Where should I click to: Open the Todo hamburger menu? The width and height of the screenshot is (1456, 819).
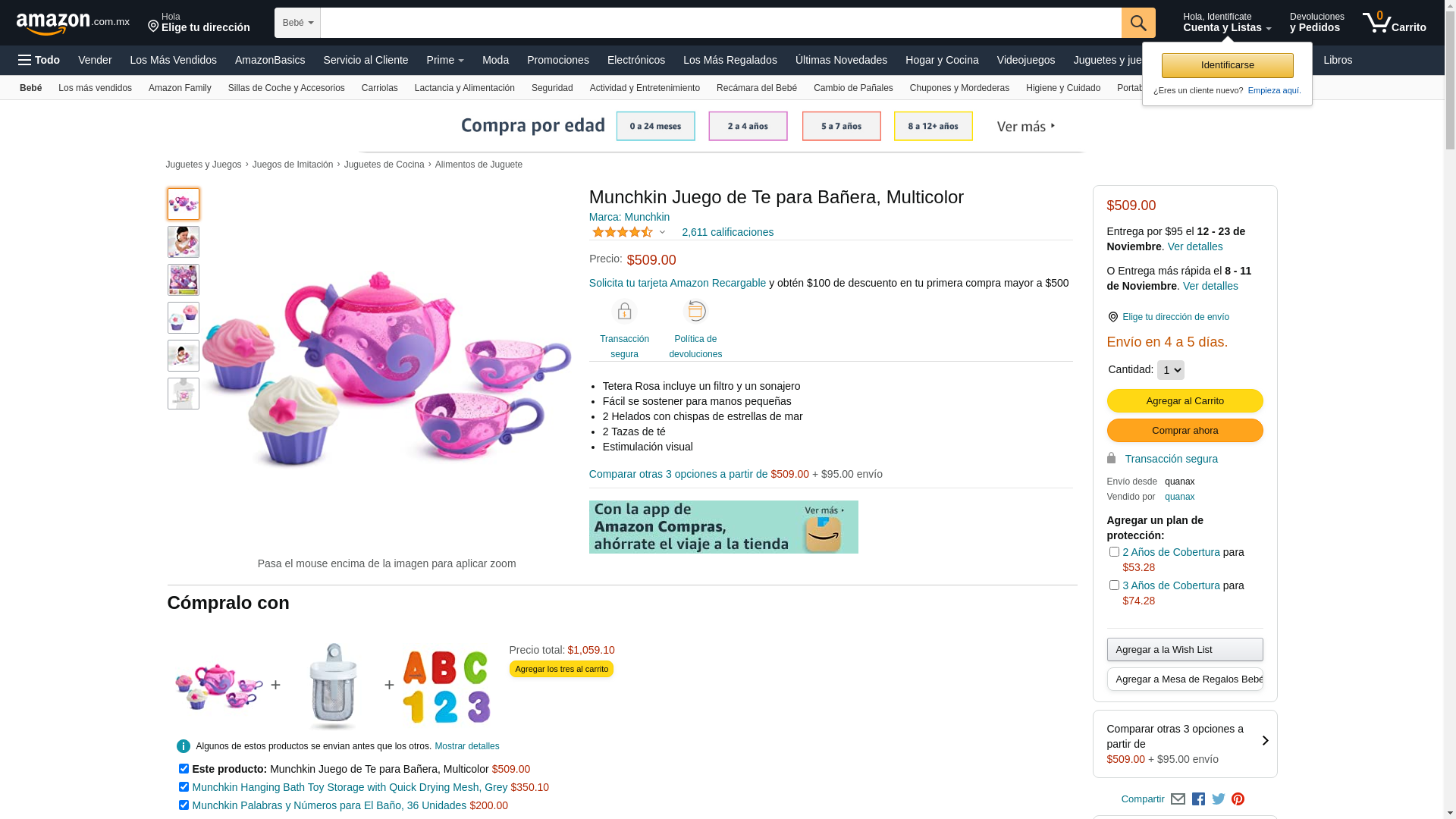tap(39, 60)
